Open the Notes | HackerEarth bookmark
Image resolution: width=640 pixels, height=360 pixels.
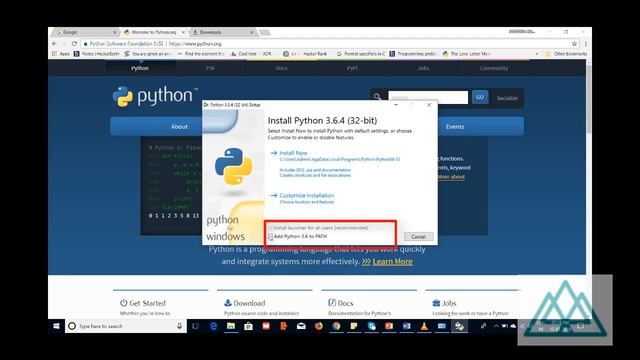97,54
